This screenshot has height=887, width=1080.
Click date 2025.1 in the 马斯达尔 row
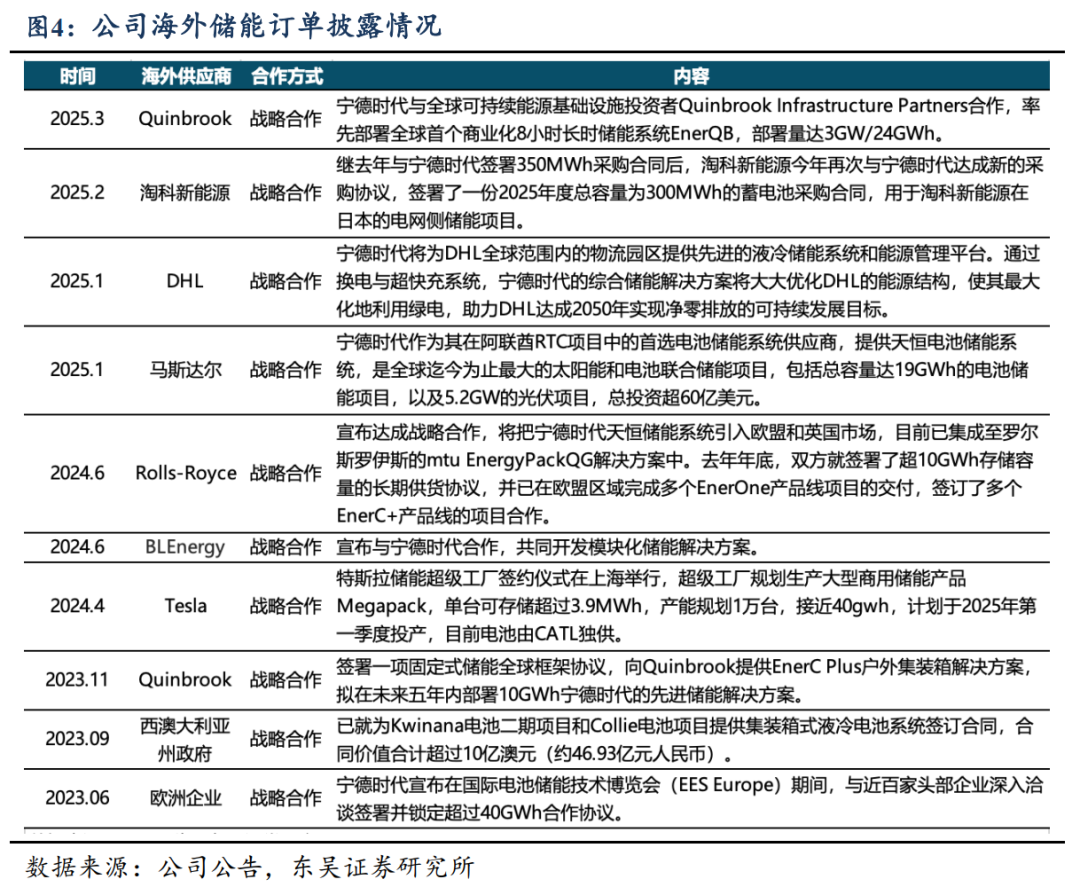tap(77, 370)
